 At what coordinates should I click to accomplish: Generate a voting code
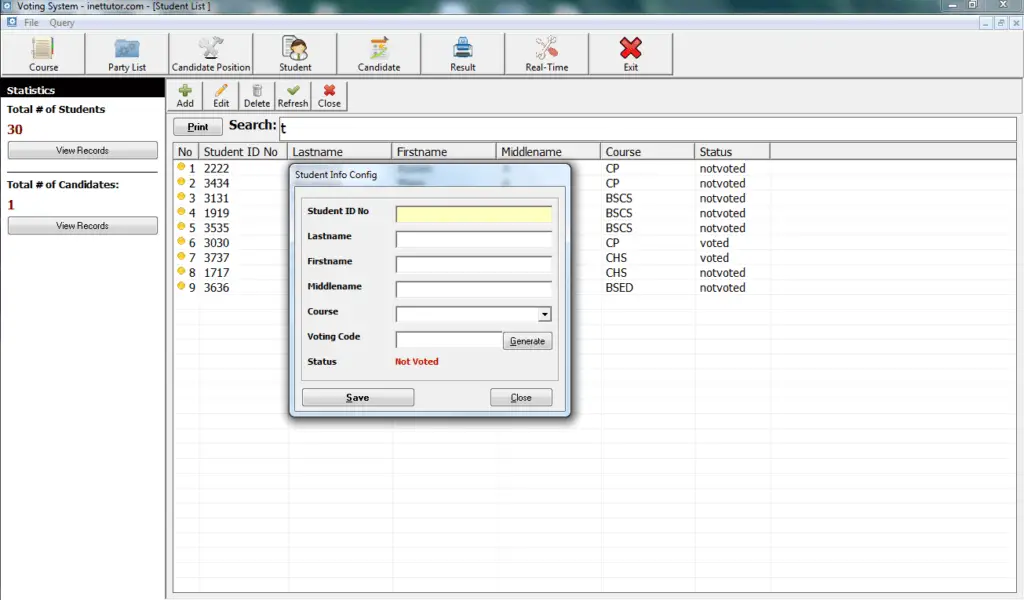[x=527, y=340]
